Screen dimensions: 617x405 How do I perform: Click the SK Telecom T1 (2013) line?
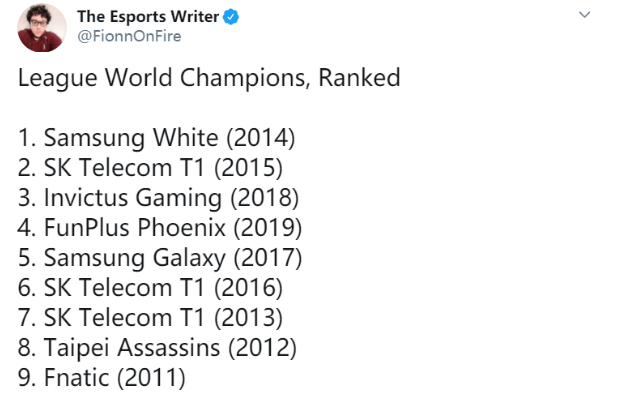pos(151,318)
